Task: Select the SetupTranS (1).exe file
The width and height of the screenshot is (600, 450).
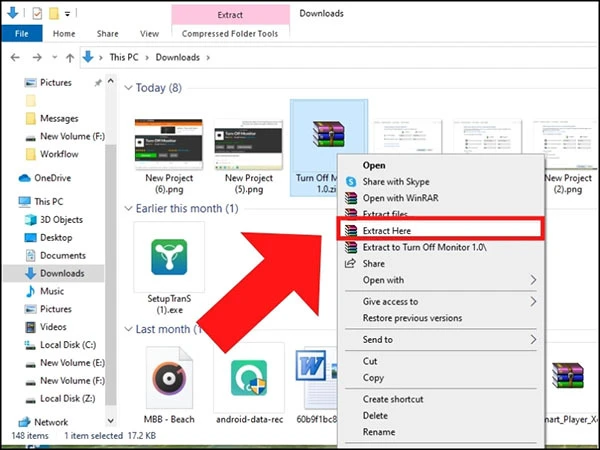Action: (x=169, y=268)
